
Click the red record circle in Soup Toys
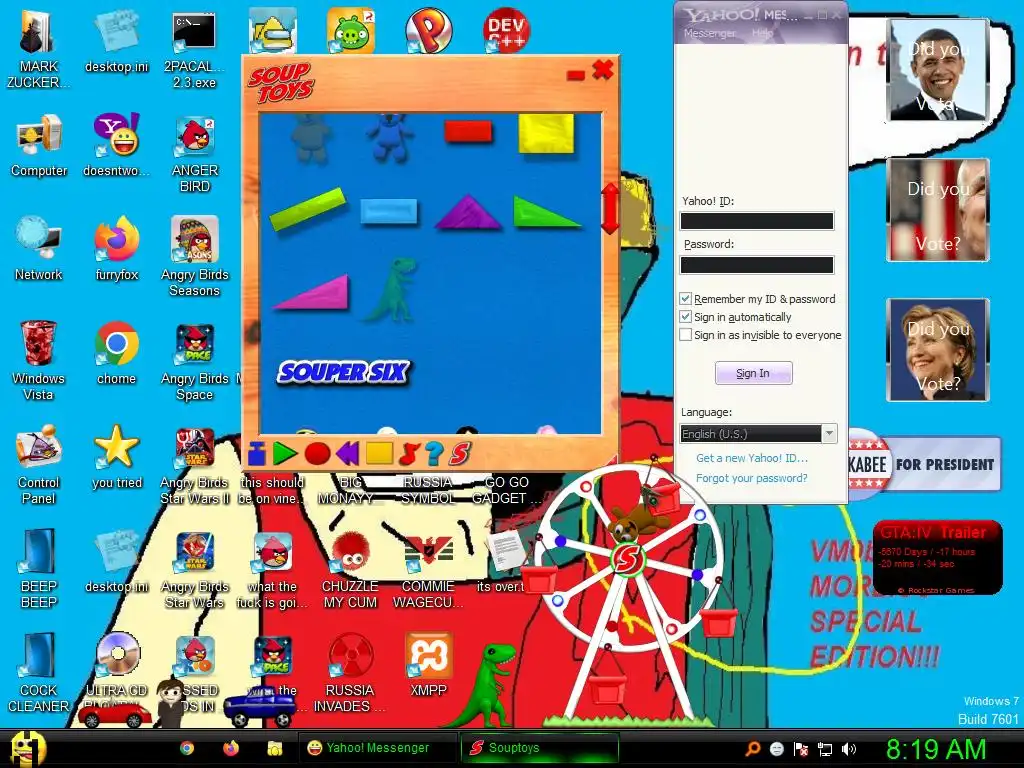pos(317,453)
